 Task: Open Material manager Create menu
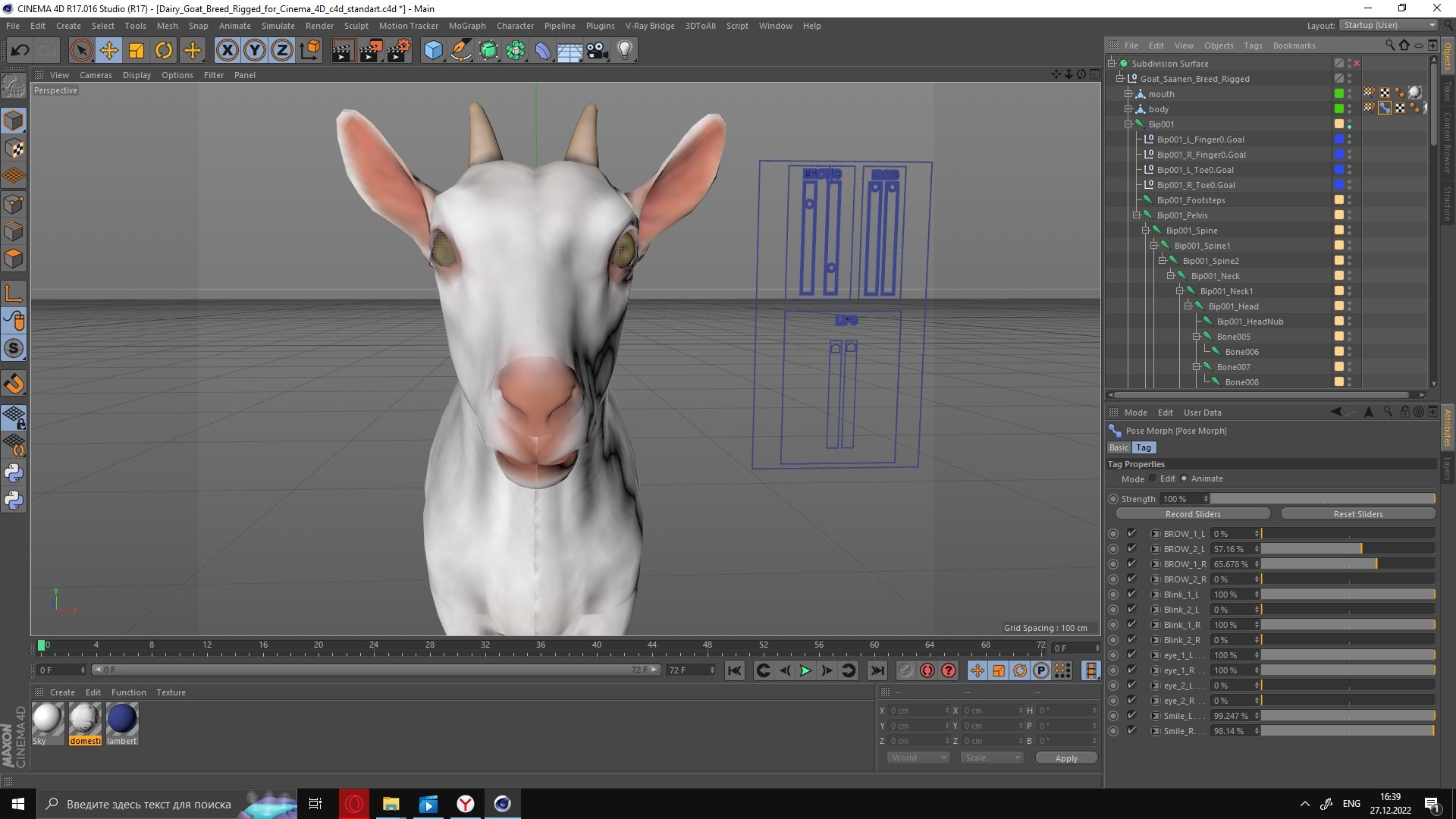62,692
